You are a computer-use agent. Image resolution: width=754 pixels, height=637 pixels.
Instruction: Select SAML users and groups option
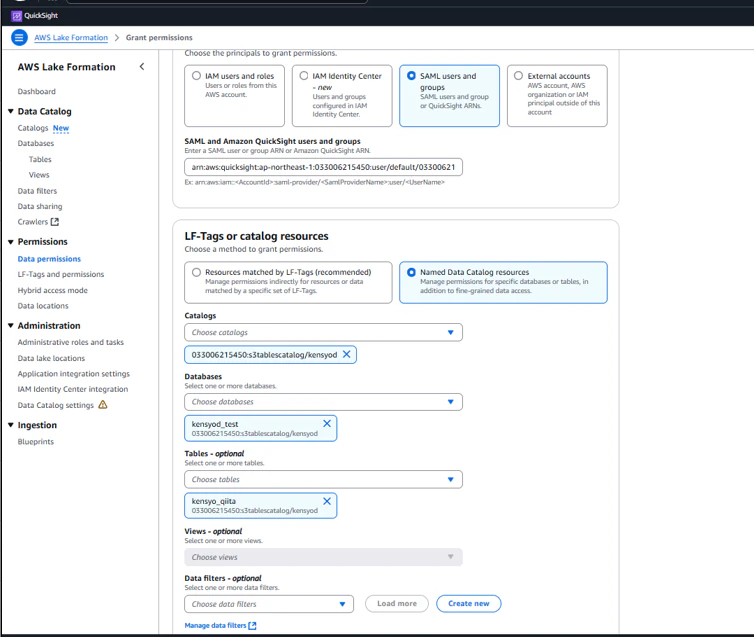coord(449,96)
